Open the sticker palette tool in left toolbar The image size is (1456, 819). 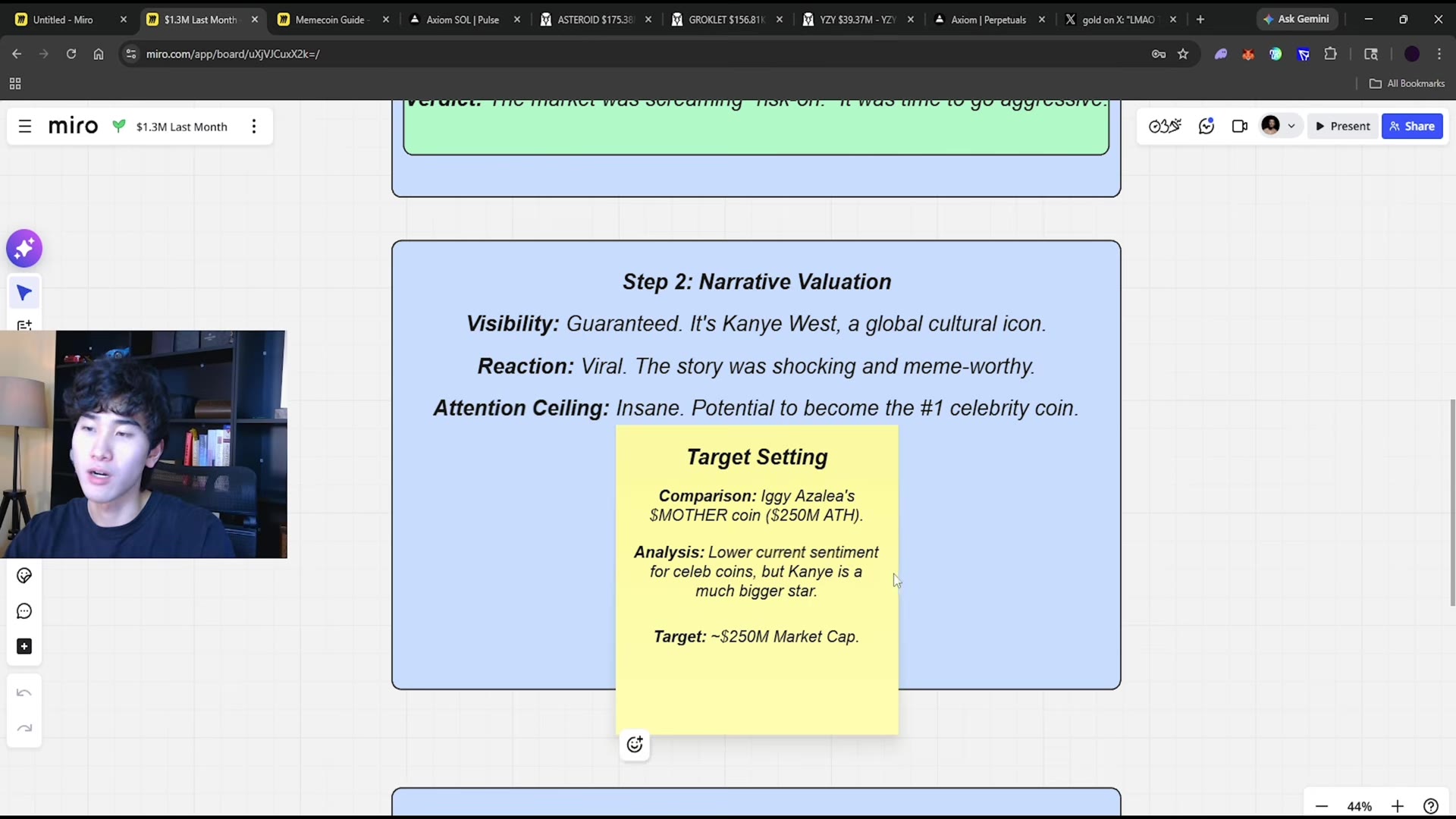(x=24, y=576)
